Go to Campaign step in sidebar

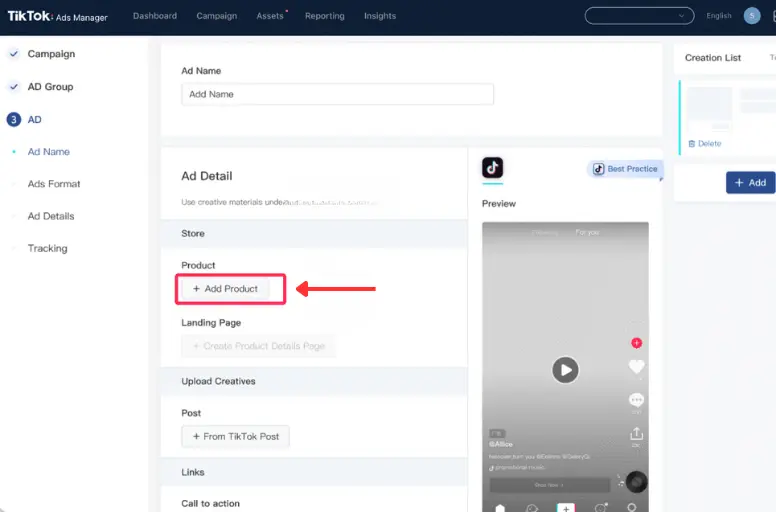[x=51, y=54]
